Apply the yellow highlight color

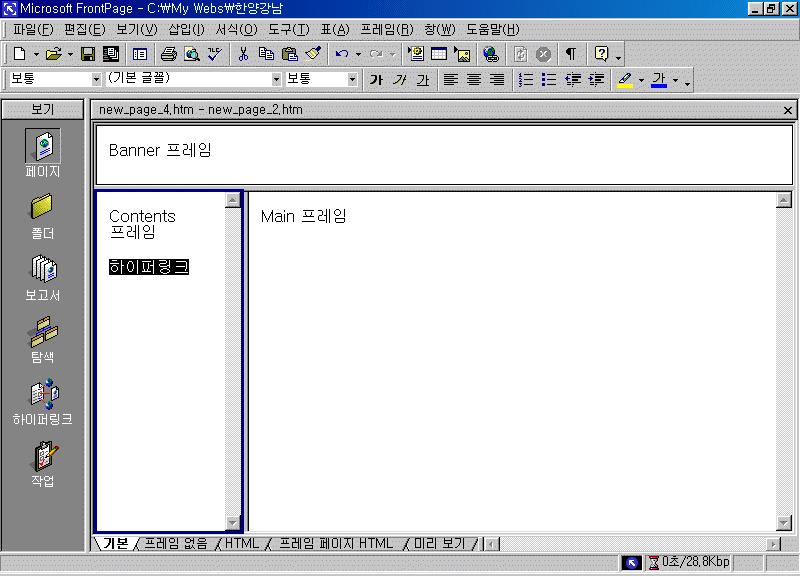pos(625,80)
